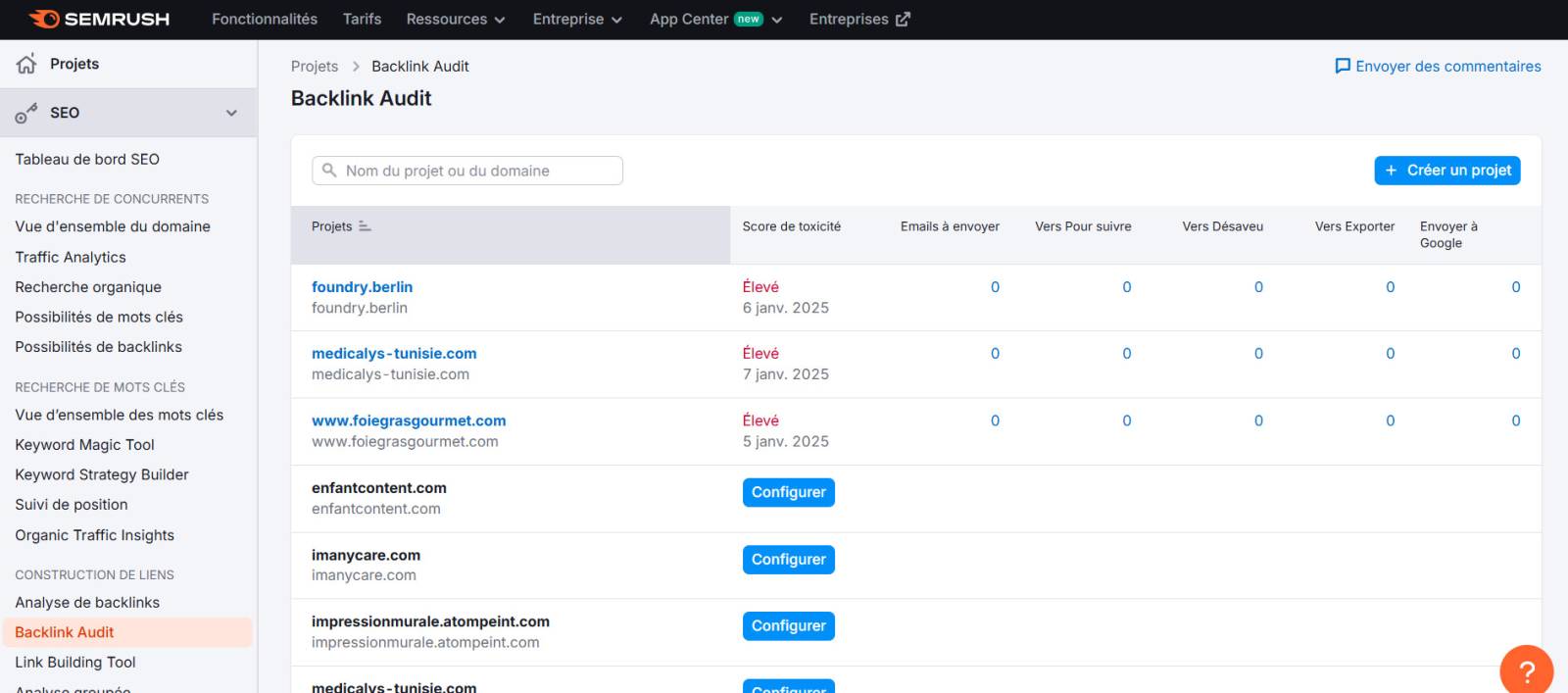1568x693 pixels.
Task: Click Vers Désaveu value for foiegrasgourmet.com
Action: 1258,421
